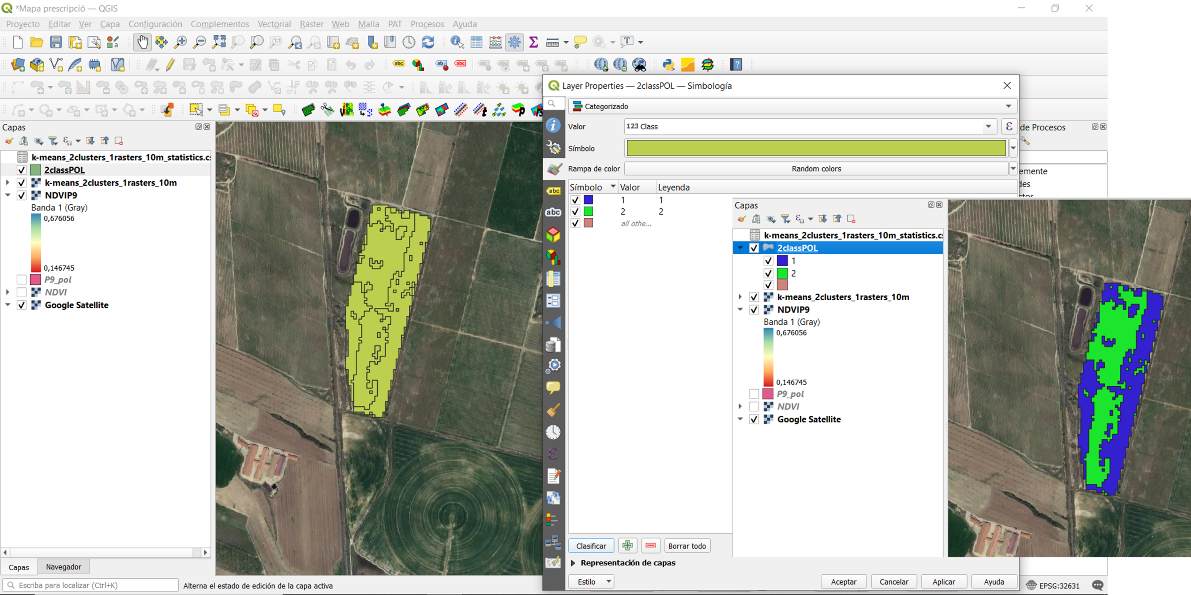Open Fields page in Layer Properties sidebar
1191x595 pixels.
(554, 278)
